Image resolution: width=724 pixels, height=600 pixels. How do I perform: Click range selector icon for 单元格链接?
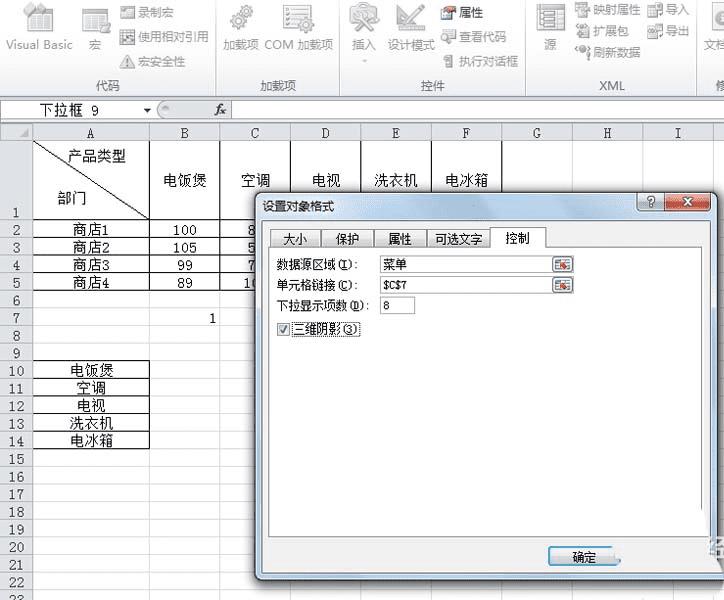point(562,285)
